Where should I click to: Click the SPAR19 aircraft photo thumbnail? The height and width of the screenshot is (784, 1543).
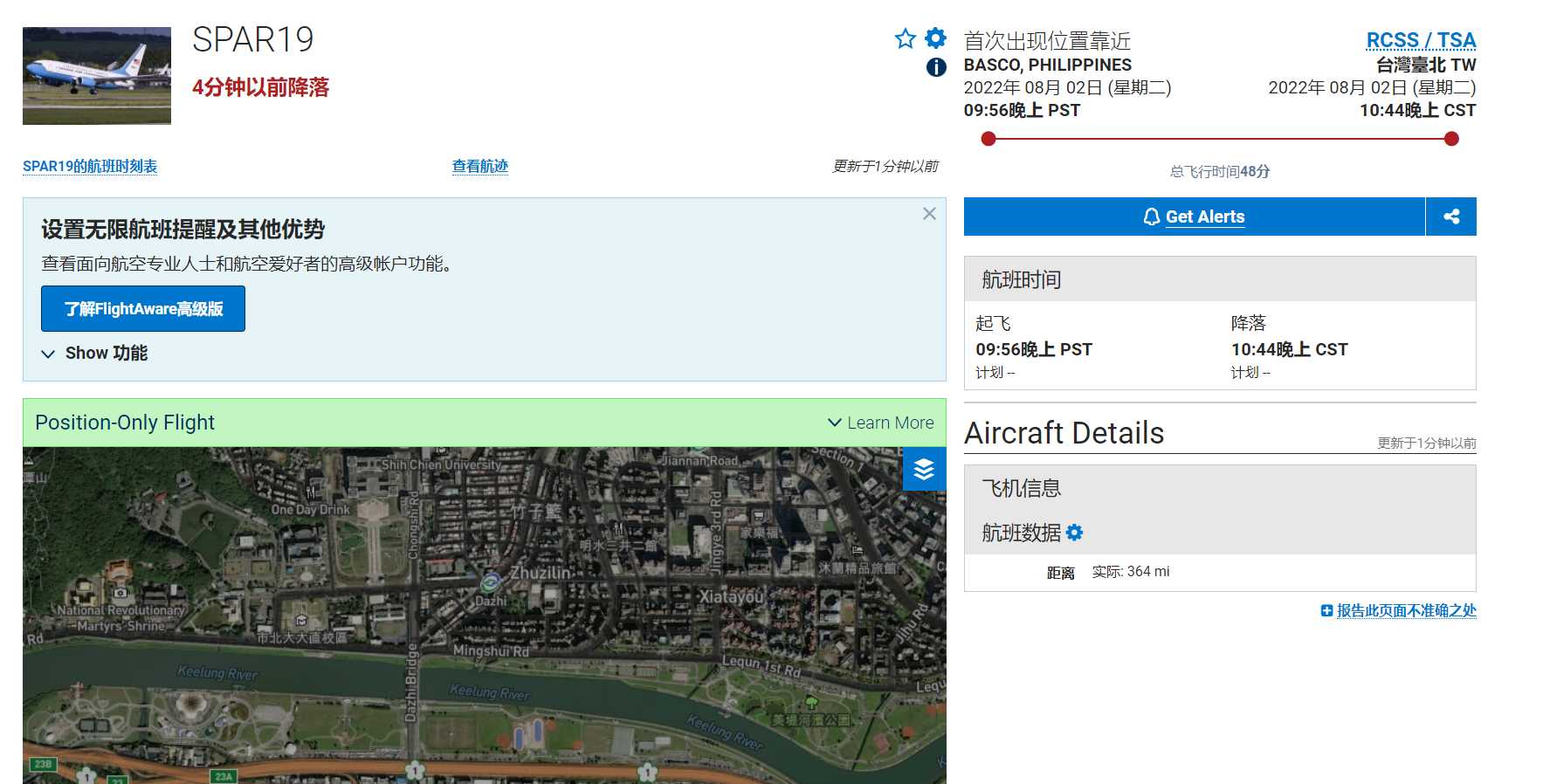click(97, 76)
